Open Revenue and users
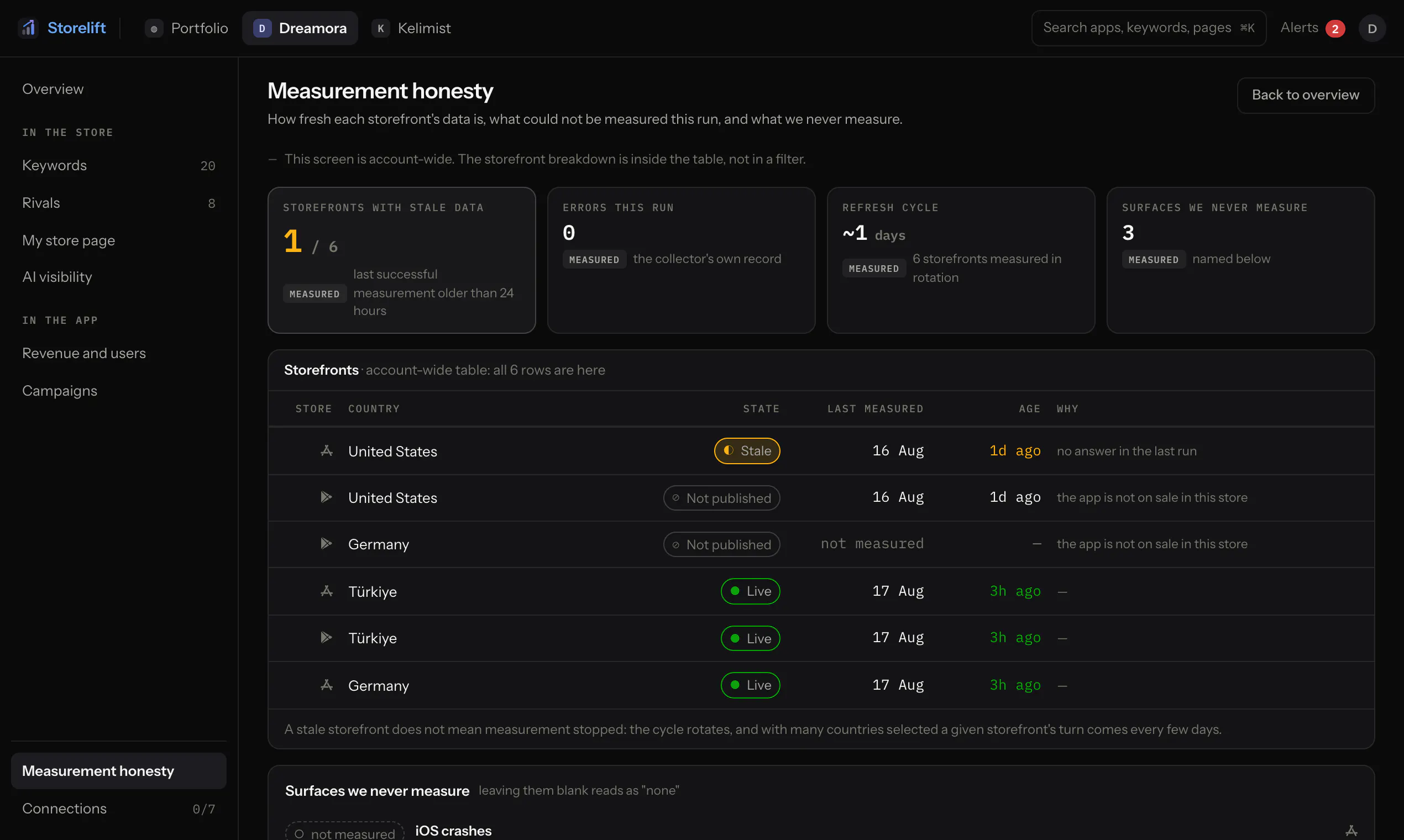1404x840 pixels. 119,353
